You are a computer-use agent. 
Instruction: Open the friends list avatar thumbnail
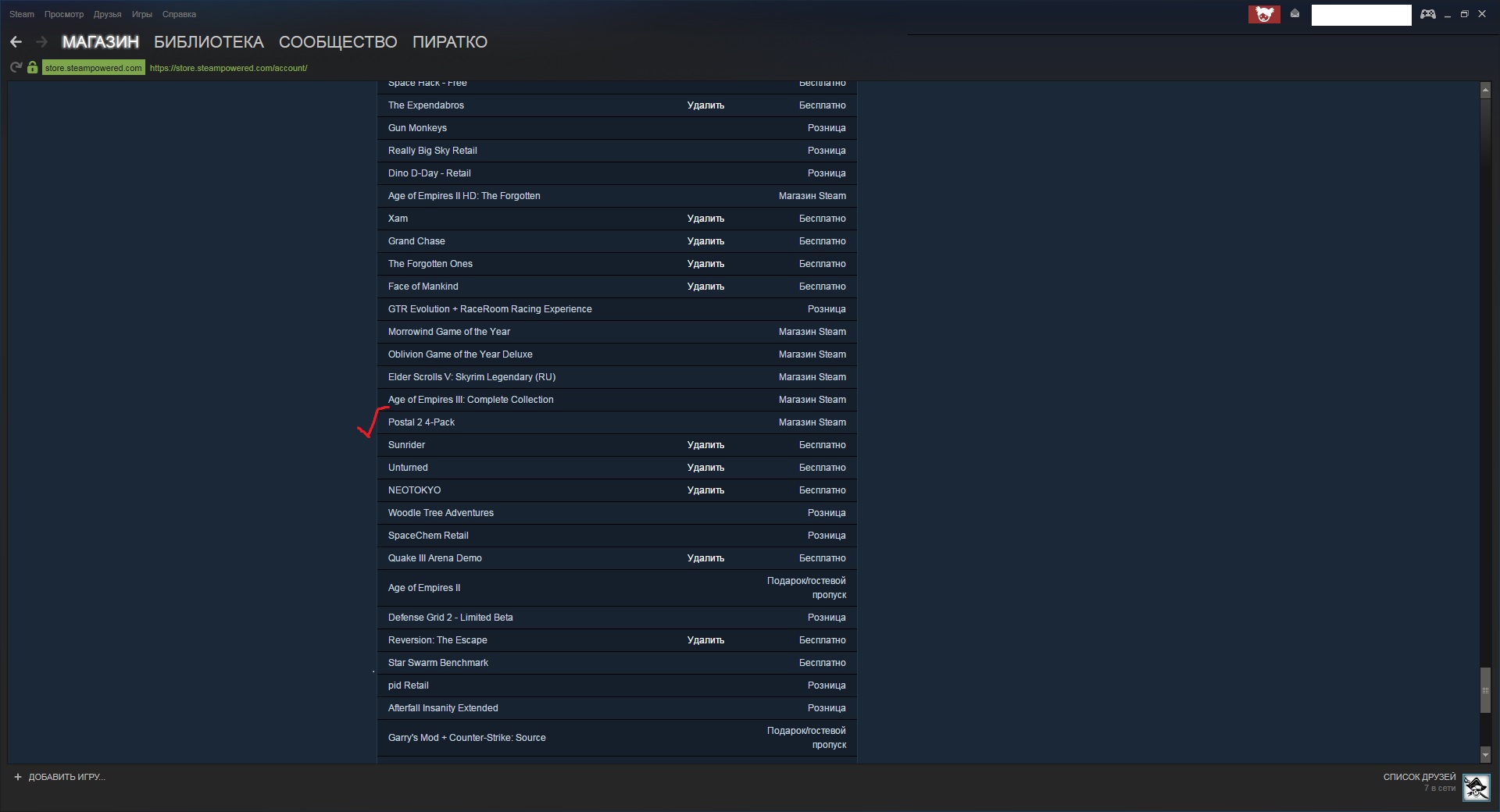tap(1476, 787)
